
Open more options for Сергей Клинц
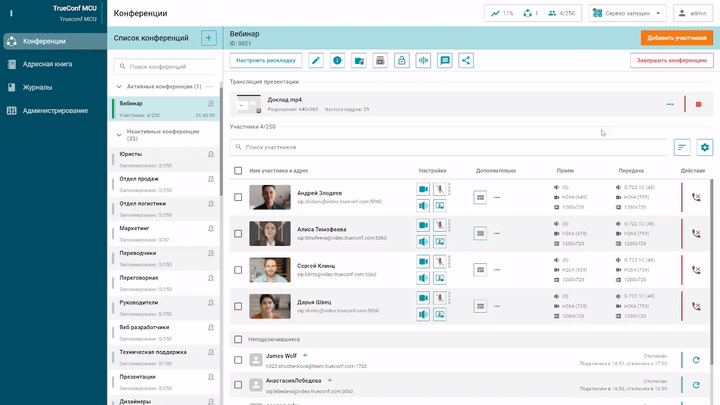[497, 270]
